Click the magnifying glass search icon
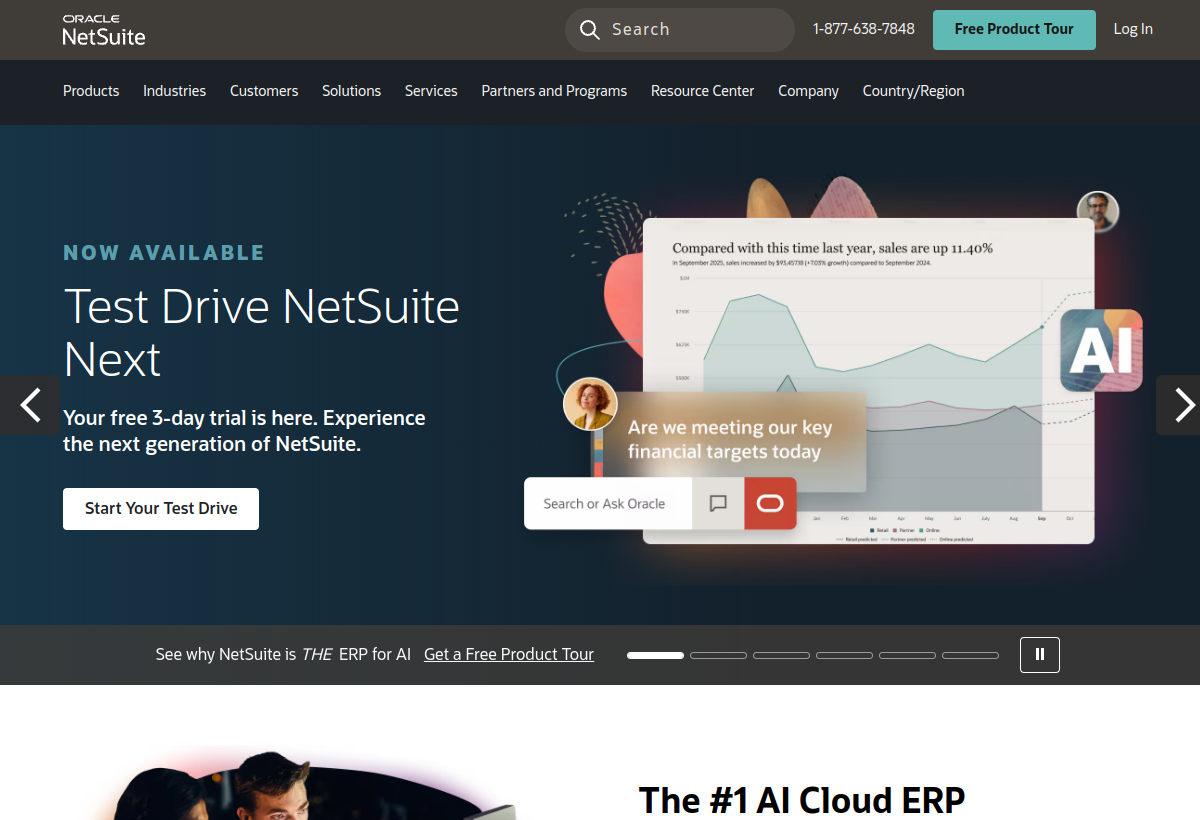 pos(590,30)
